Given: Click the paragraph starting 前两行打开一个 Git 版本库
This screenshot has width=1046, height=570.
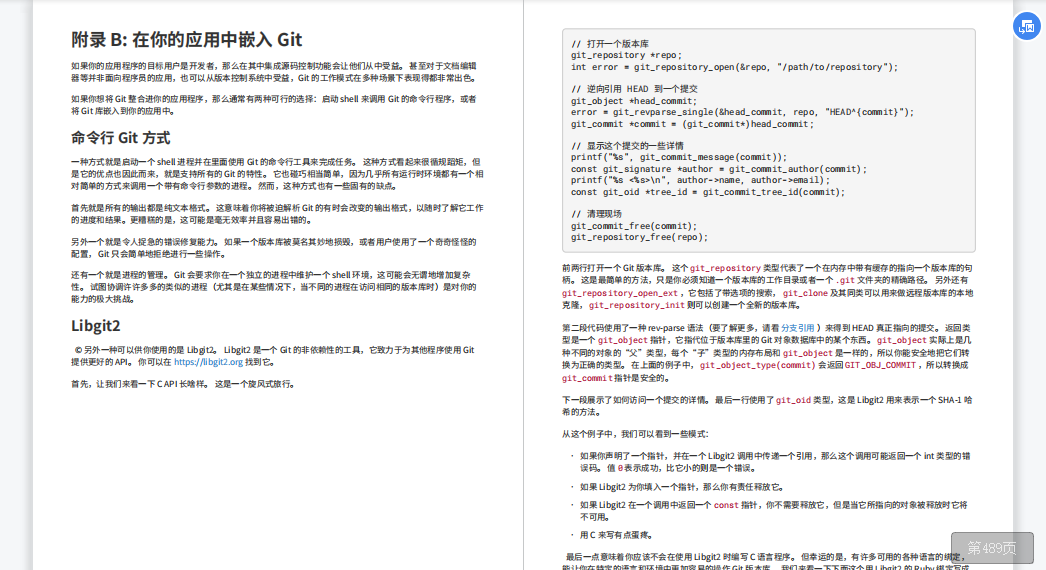Looking at the screenshot, I should point(767,286).
